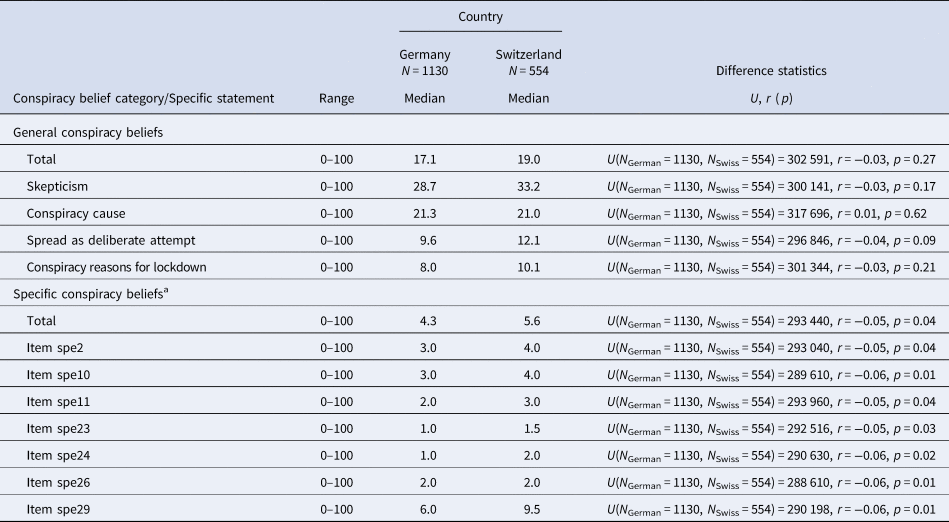Click the Country column group header
Screen dimensions: 949x522
click(480, 17)
